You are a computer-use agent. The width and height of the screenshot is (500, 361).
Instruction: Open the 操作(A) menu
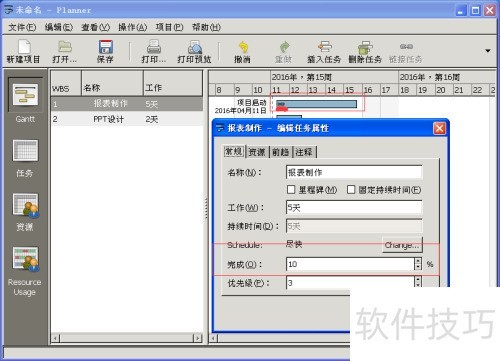click(133, 27)
